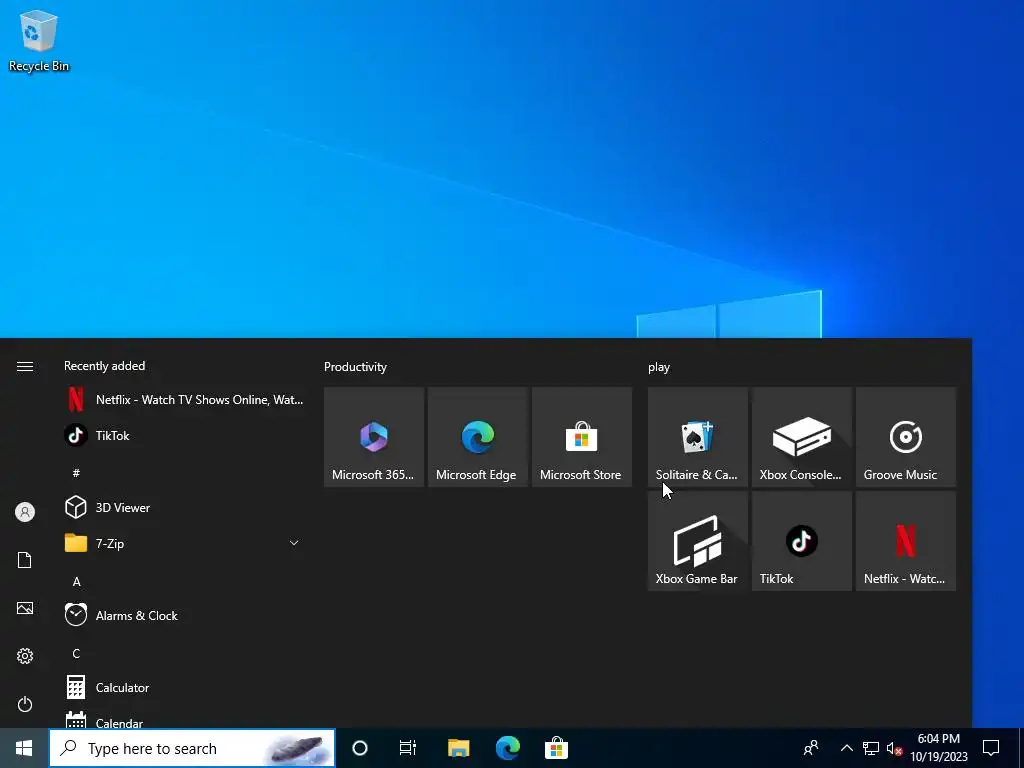The height and width of the screenshot is (768, 1024).
Task: Click the play group header
Action: pyautogui.click(x=659, y=367)
